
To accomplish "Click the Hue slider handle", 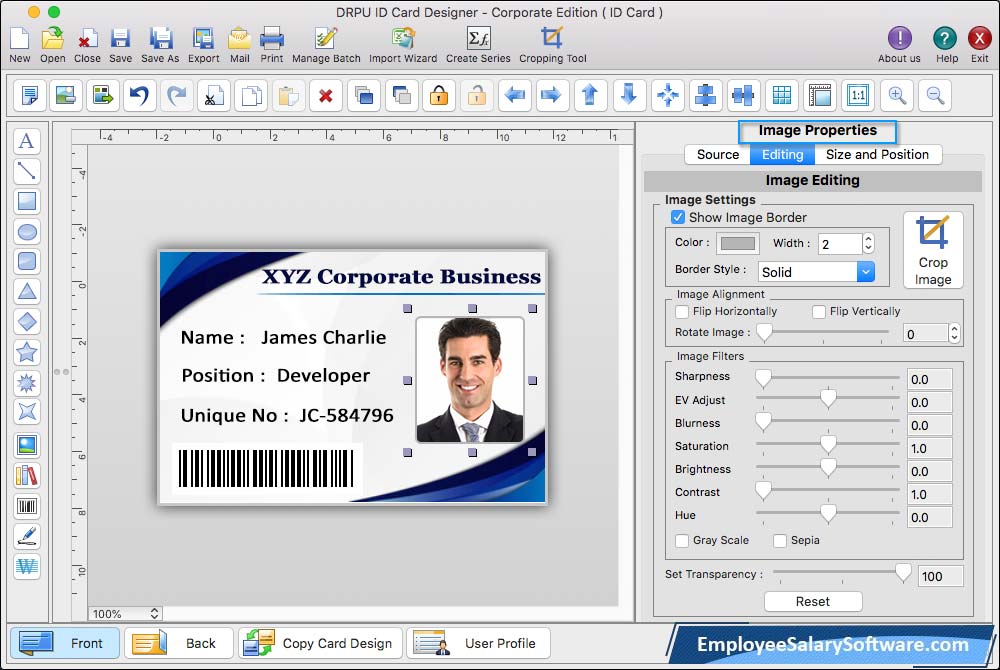I will click(x=828, y=513).
